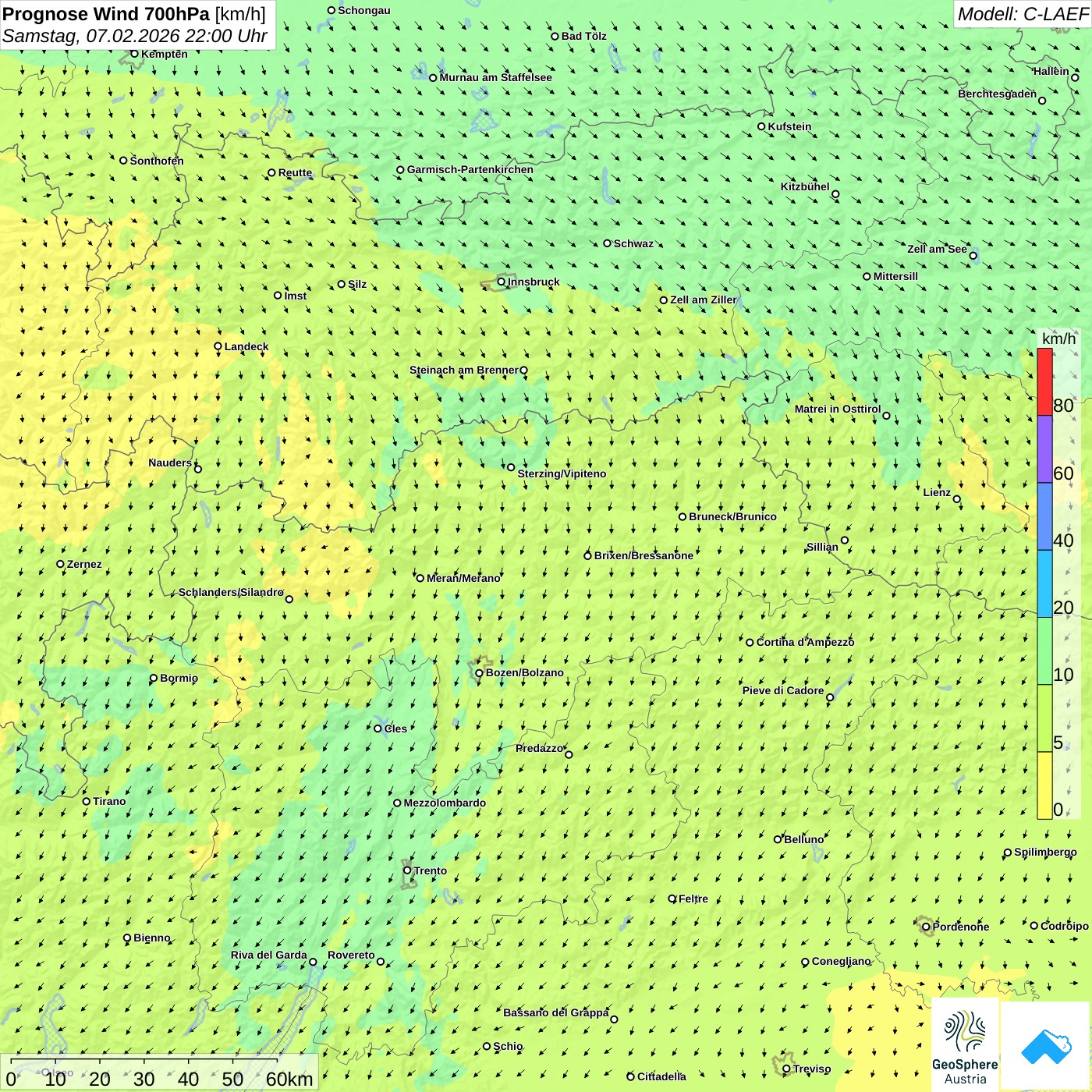1092x1092 pixels.
Task: Click the Zell am See label
Action: pos(937,249)
